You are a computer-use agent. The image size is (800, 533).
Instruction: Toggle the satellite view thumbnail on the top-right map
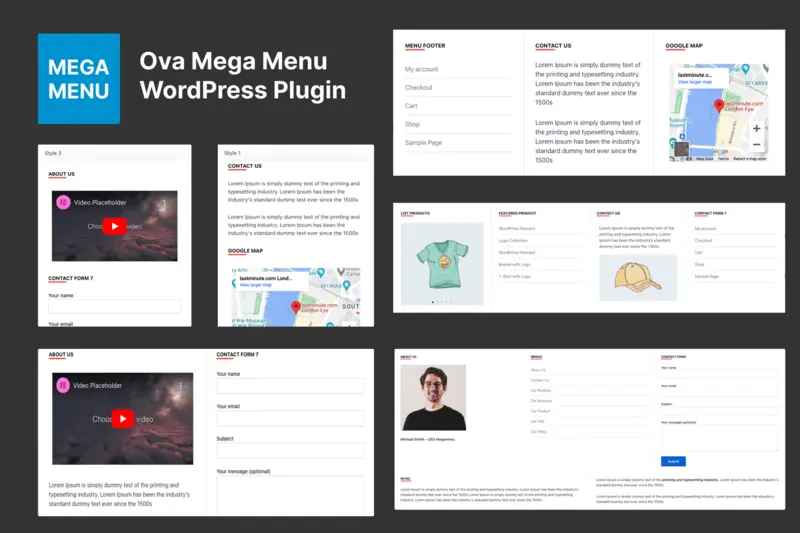click(x=681, y=150)
